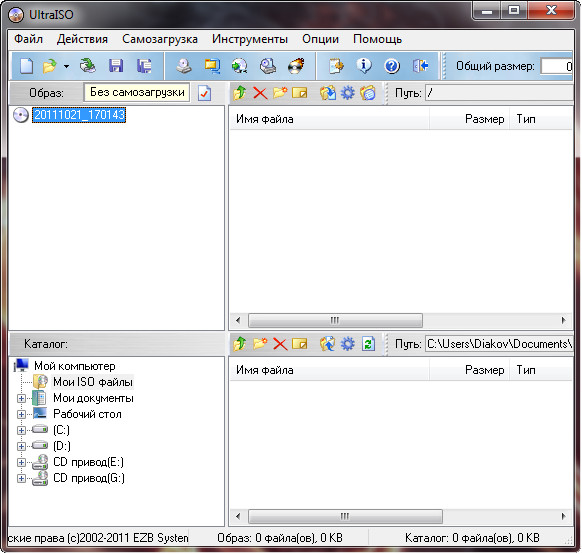Burn CD/DVD image with the flame disc icon

[x=296, y=66]
